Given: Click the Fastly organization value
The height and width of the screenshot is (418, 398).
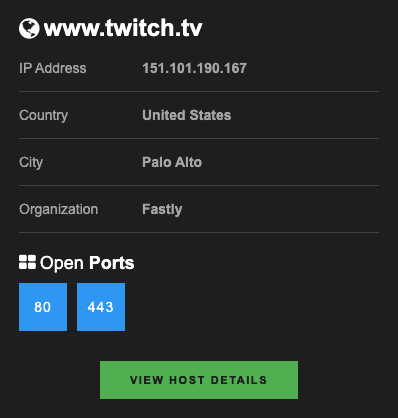Looking at the screenshot, I should tap(162, 210).
